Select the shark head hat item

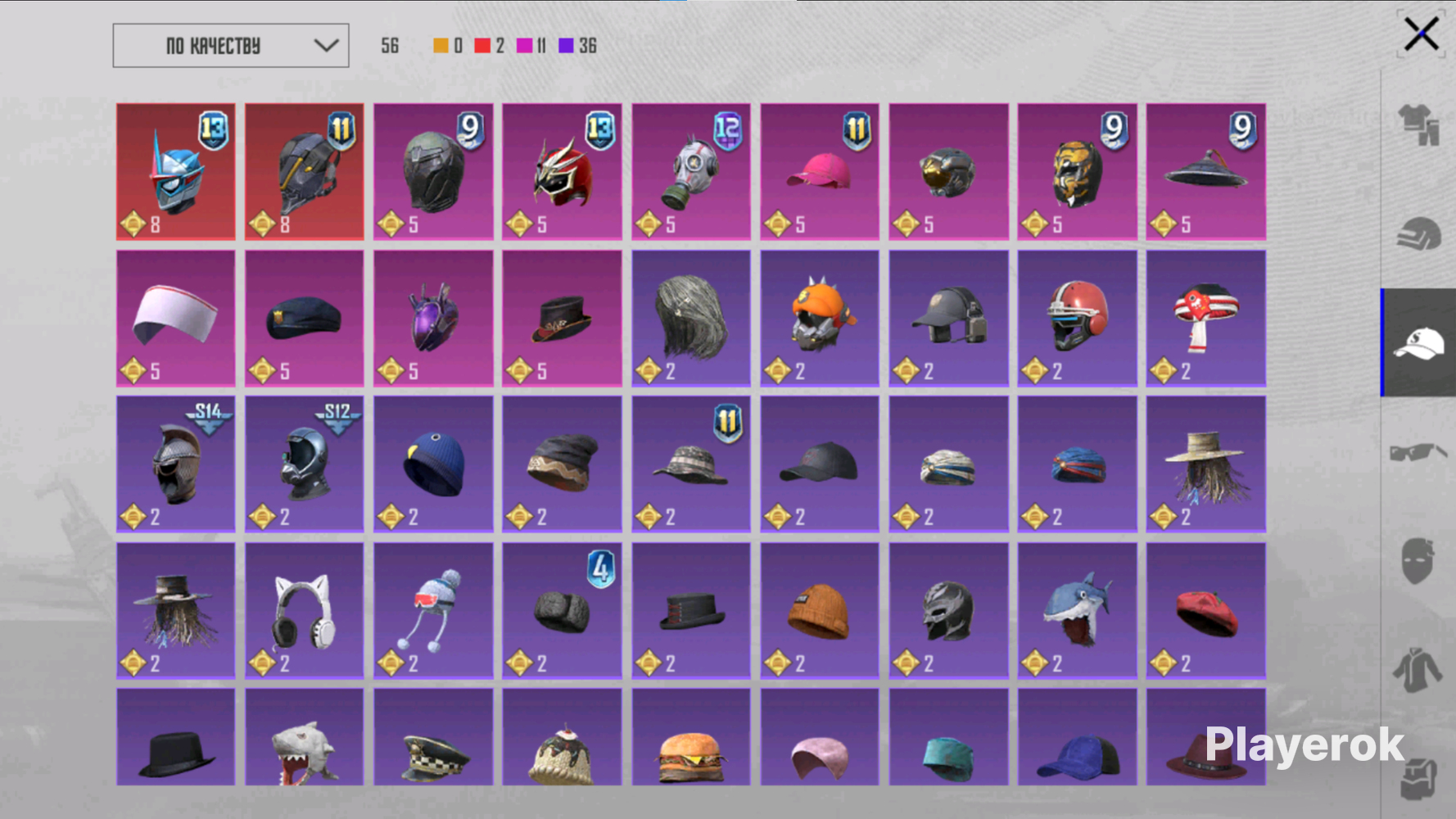point(1077,611)
